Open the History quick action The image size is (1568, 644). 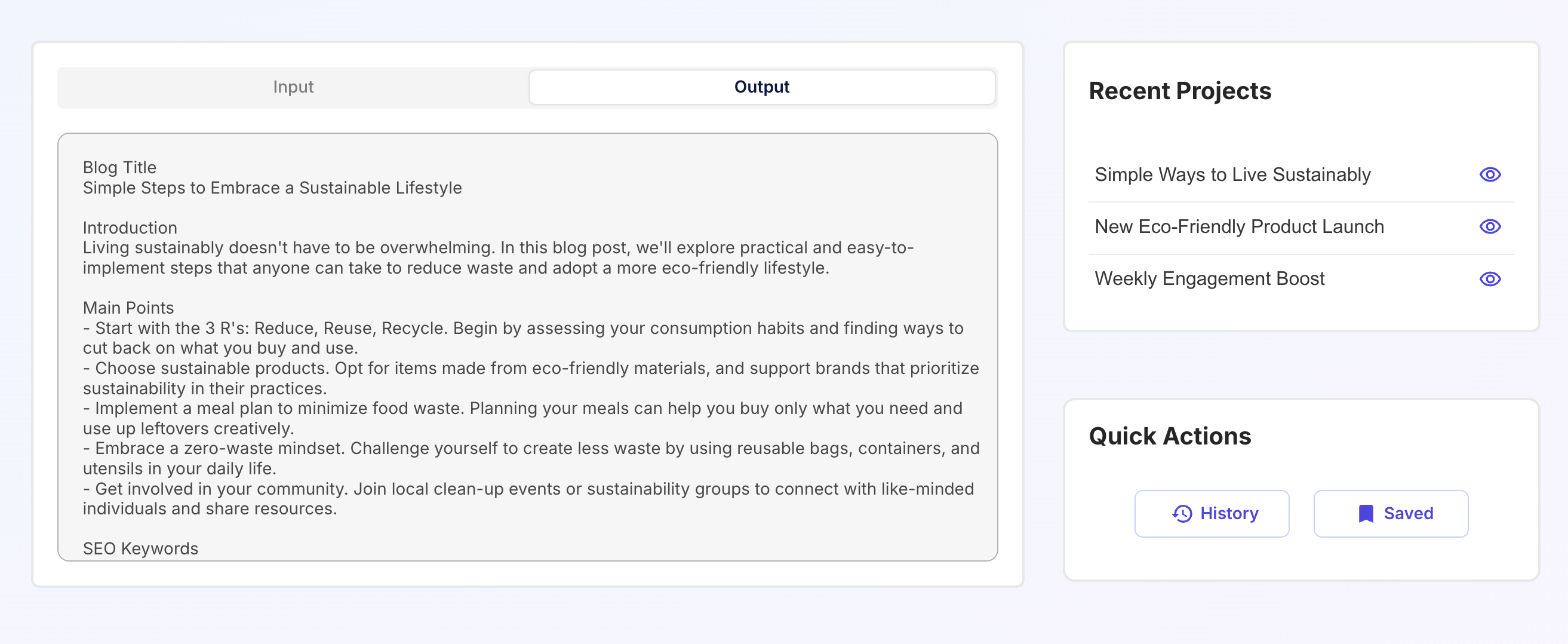(1212, 514)
